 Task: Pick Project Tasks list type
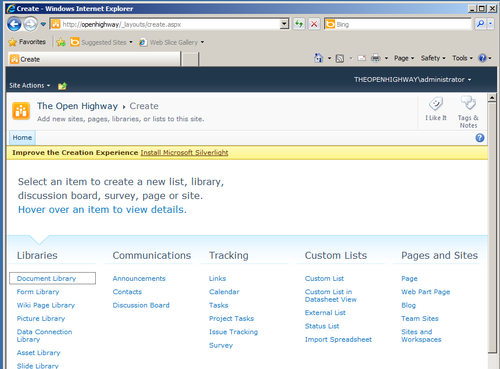[x=231, y=318]
